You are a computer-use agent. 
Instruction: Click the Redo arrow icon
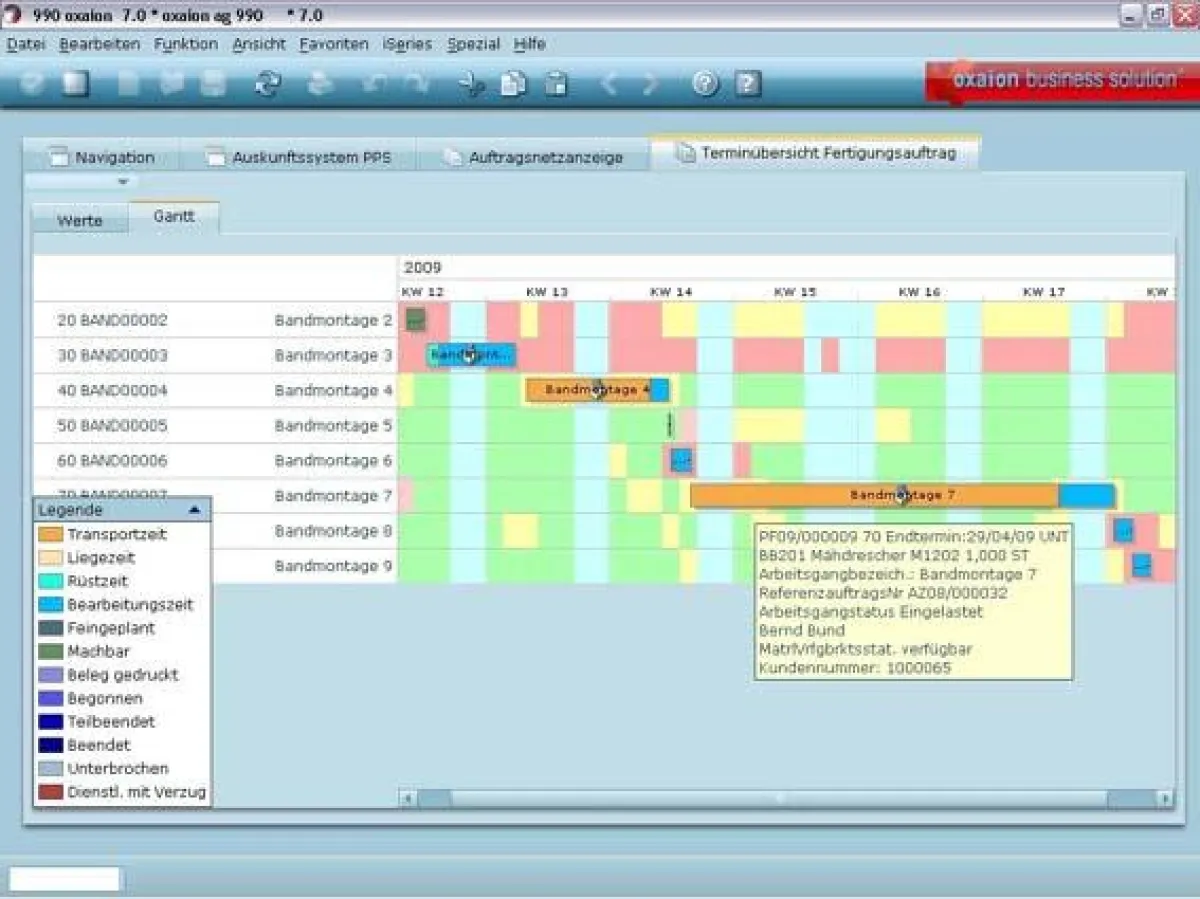point(416,85)
